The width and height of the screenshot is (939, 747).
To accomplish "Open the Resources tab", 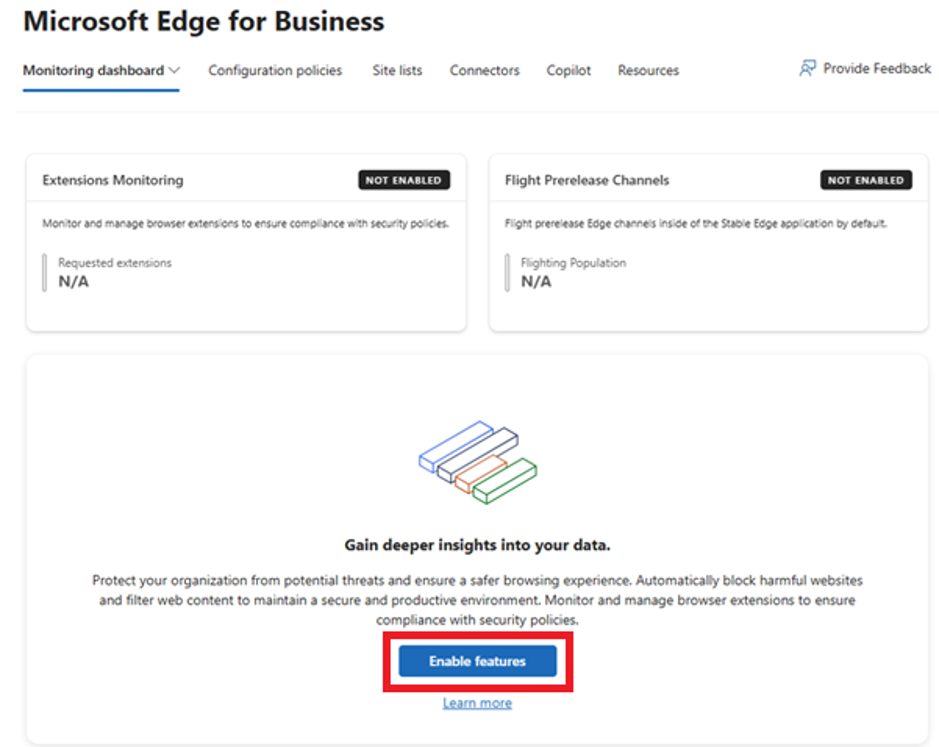I will (x=648, y=71).
